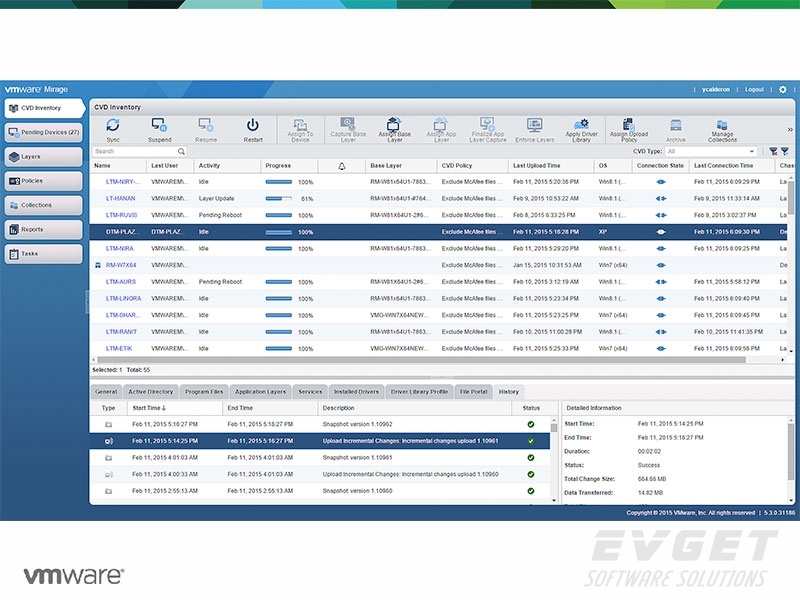This screenshot has width=800, height=600.
Task: Click the Apply Driver Library icon
Action: [581, 124]
